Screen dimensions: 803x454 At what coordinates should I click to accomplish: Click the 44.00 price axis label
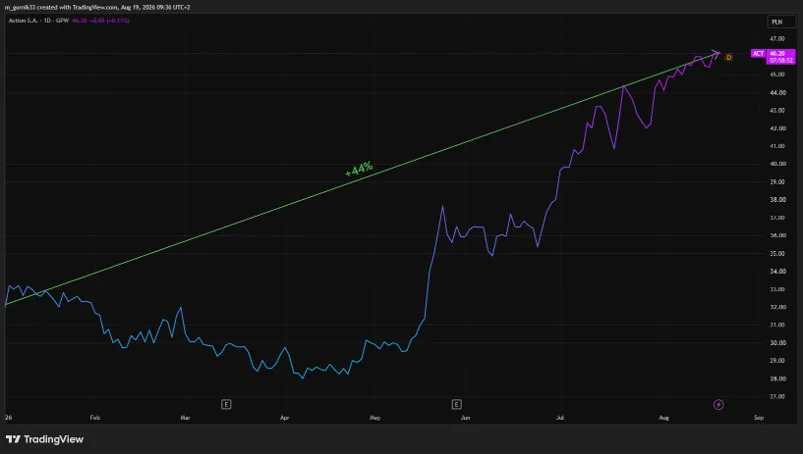[x=777, y=92]
